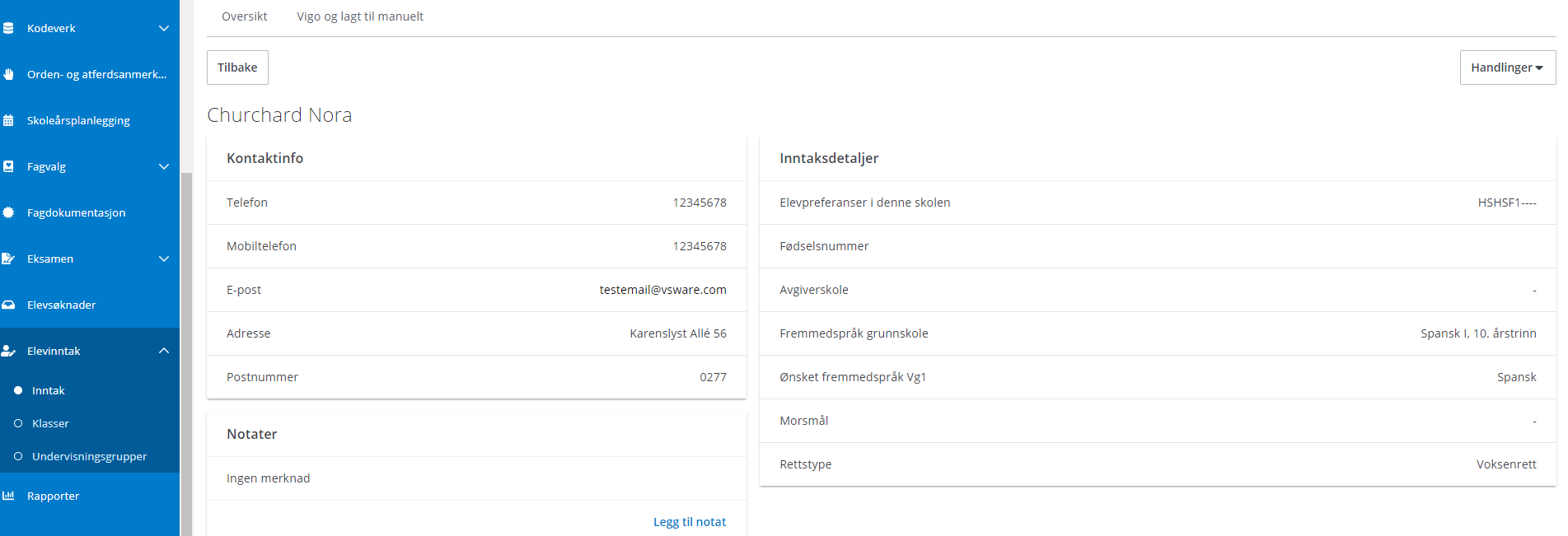Click the student name Churchard Nora
1568x536 pixels.
[279, 115]
